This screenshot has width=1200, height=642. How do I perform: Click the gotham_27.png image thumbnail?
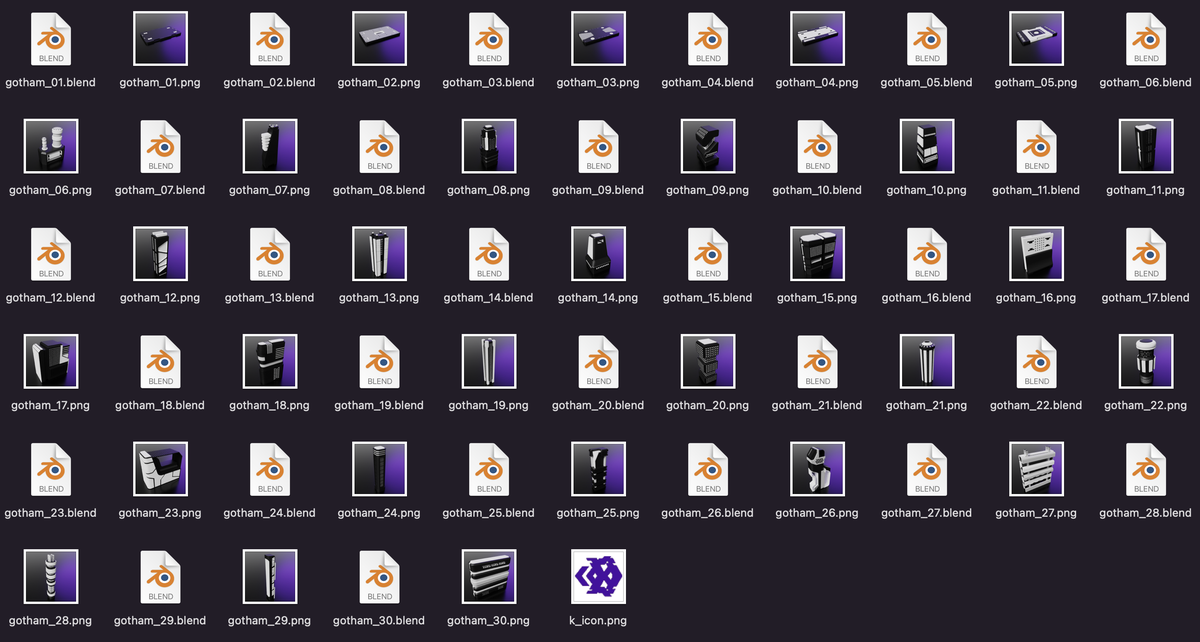[x=1036, y=470]
